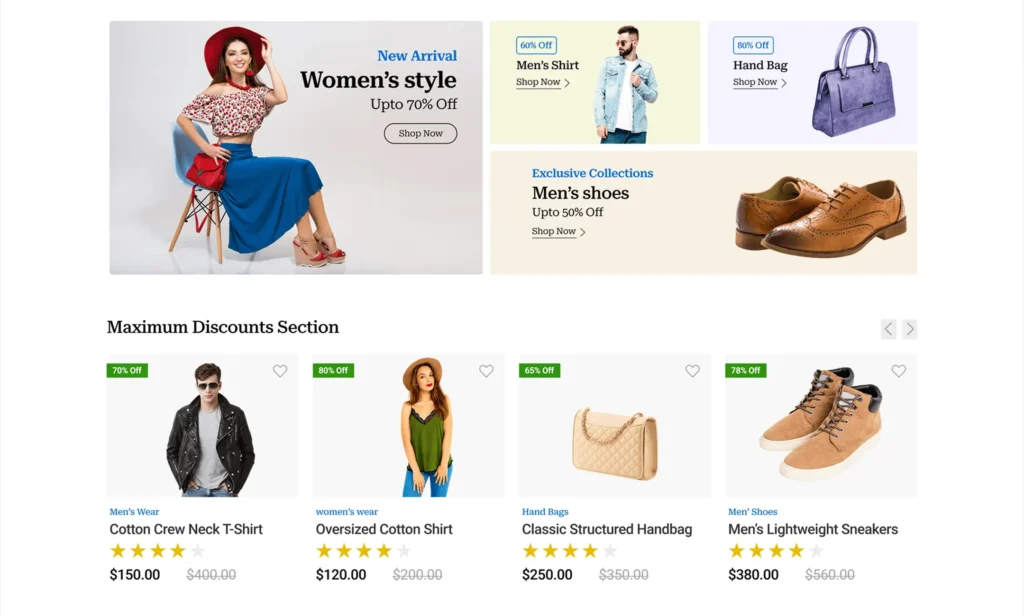The width and height of the screenshot is (1024, 616).
Task: Open the Hand Bags category link
Action: point(545,511)
